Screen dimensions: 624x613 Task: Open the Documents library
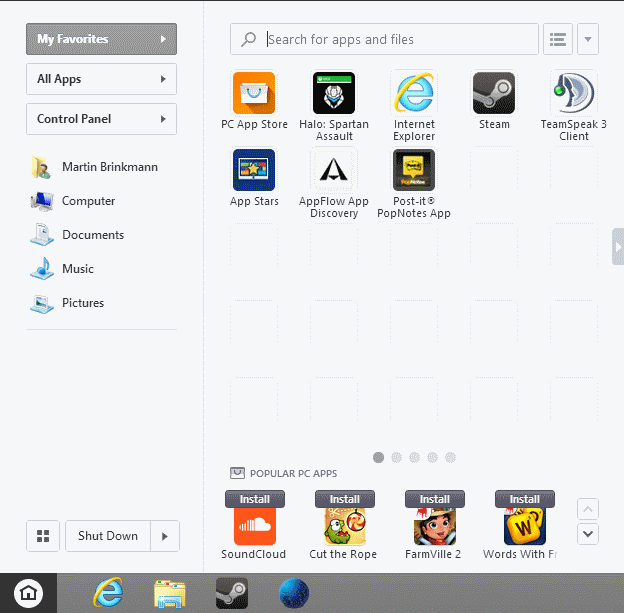77,235
